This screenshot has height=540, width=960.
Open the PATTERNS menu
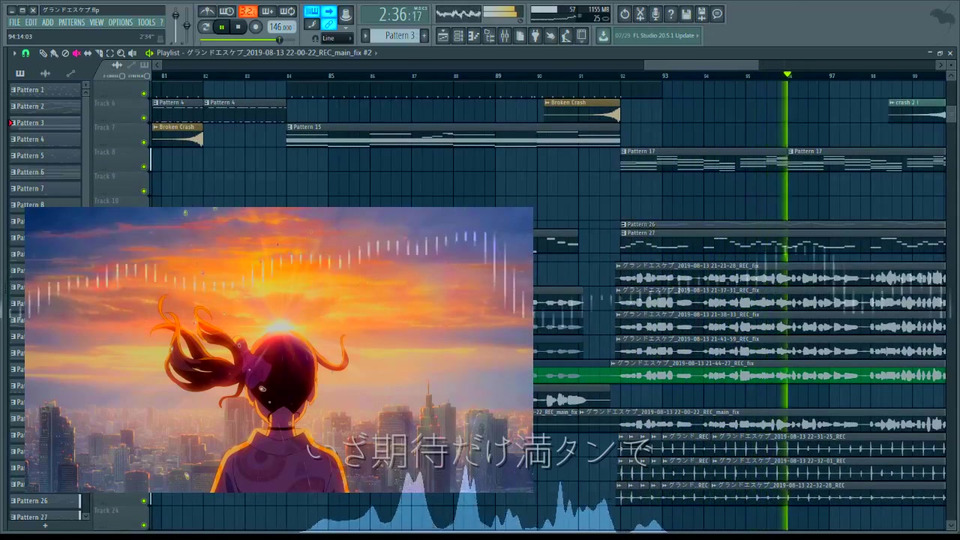tap(72, 22)
